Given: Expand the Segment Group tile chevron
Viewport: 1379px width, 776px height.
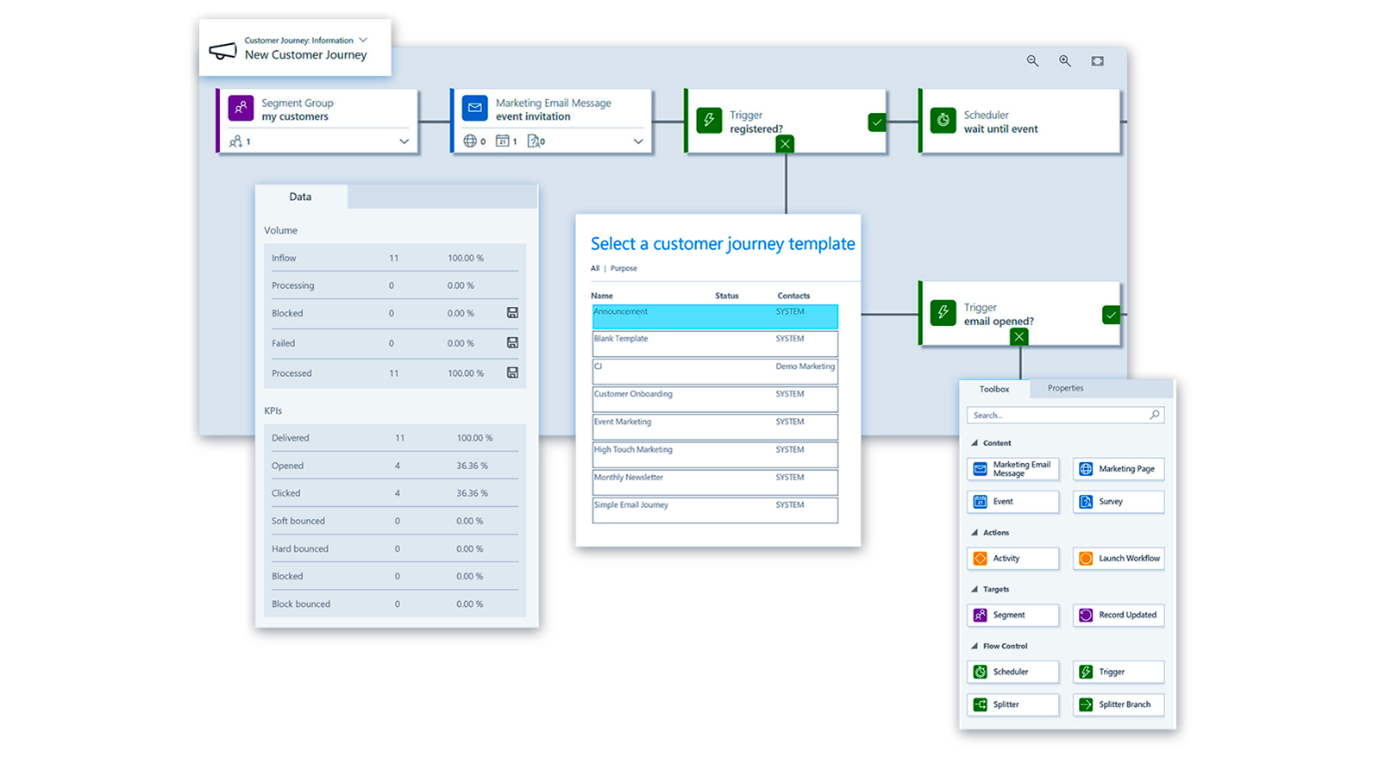Looking at the screenshot, I should [x=404, y=142].
